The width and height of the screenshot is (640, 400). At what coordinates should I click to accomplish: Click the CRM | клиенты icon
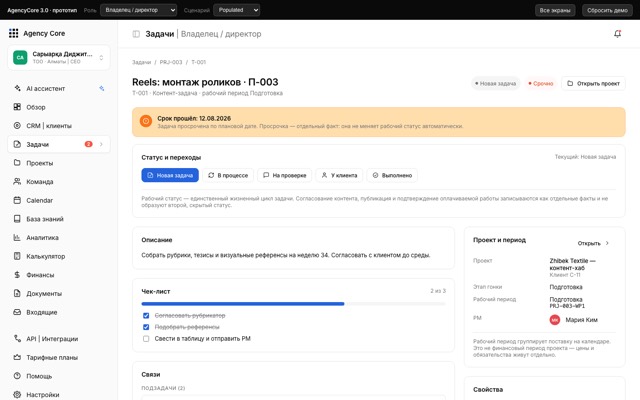pos(17,126)
